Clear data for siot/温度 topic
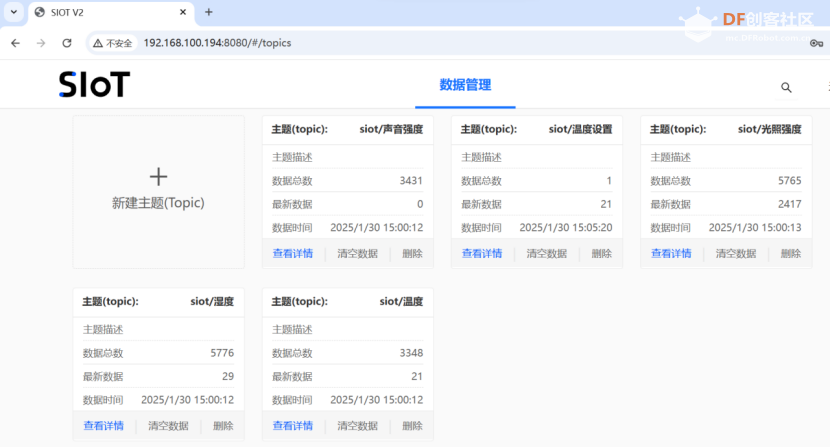Screen dimensions: 831x447 point(358,426)
